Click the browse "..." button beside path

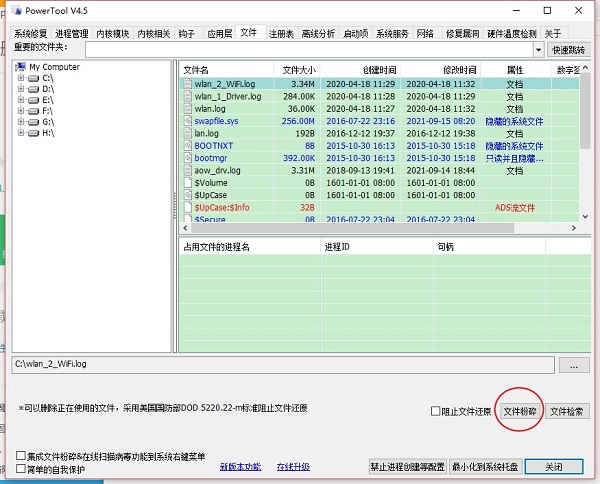coord(573,366)
